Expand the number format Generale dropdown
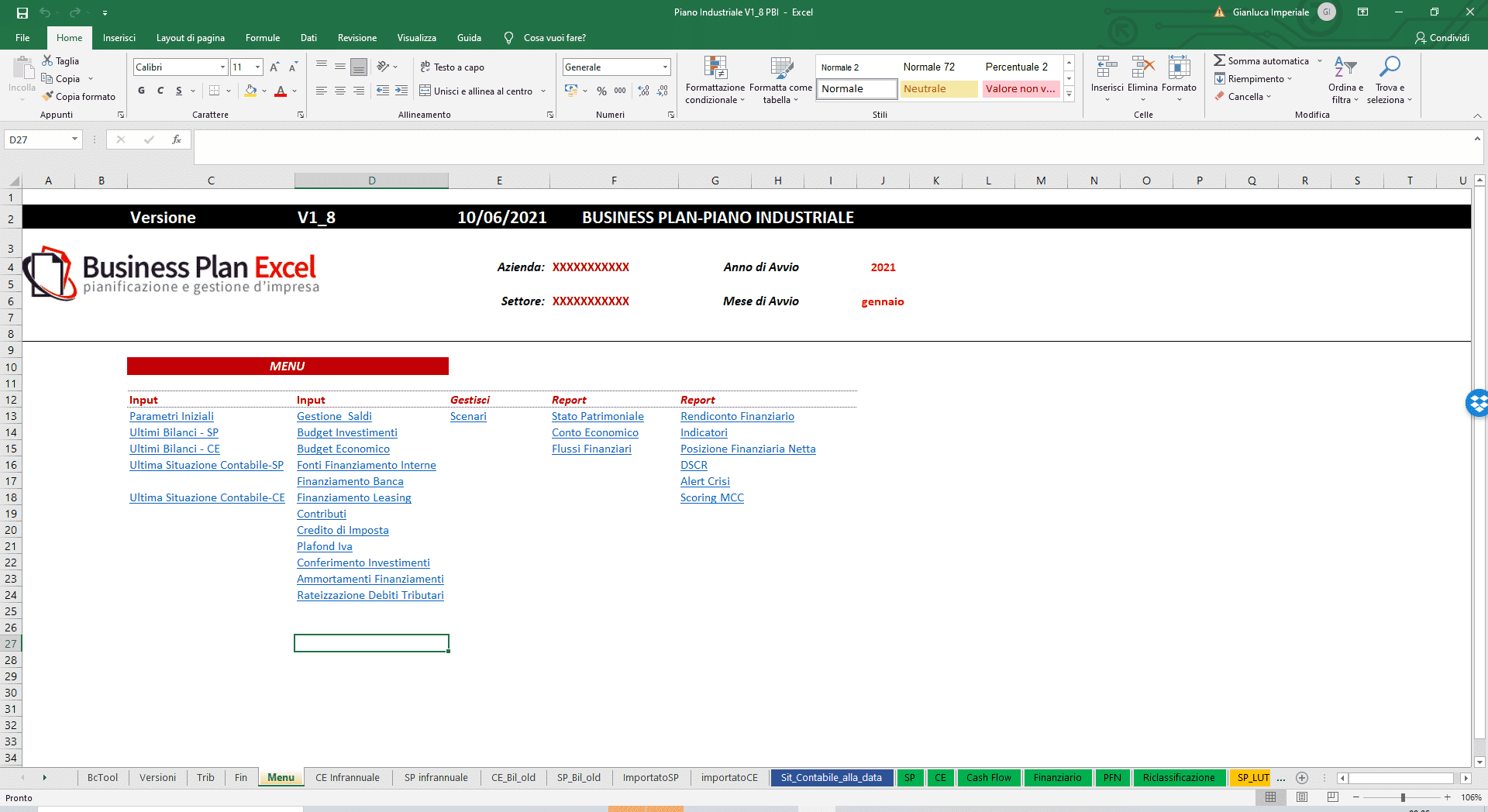Screen dimensions: 1488x812 [x=665, y=67]
